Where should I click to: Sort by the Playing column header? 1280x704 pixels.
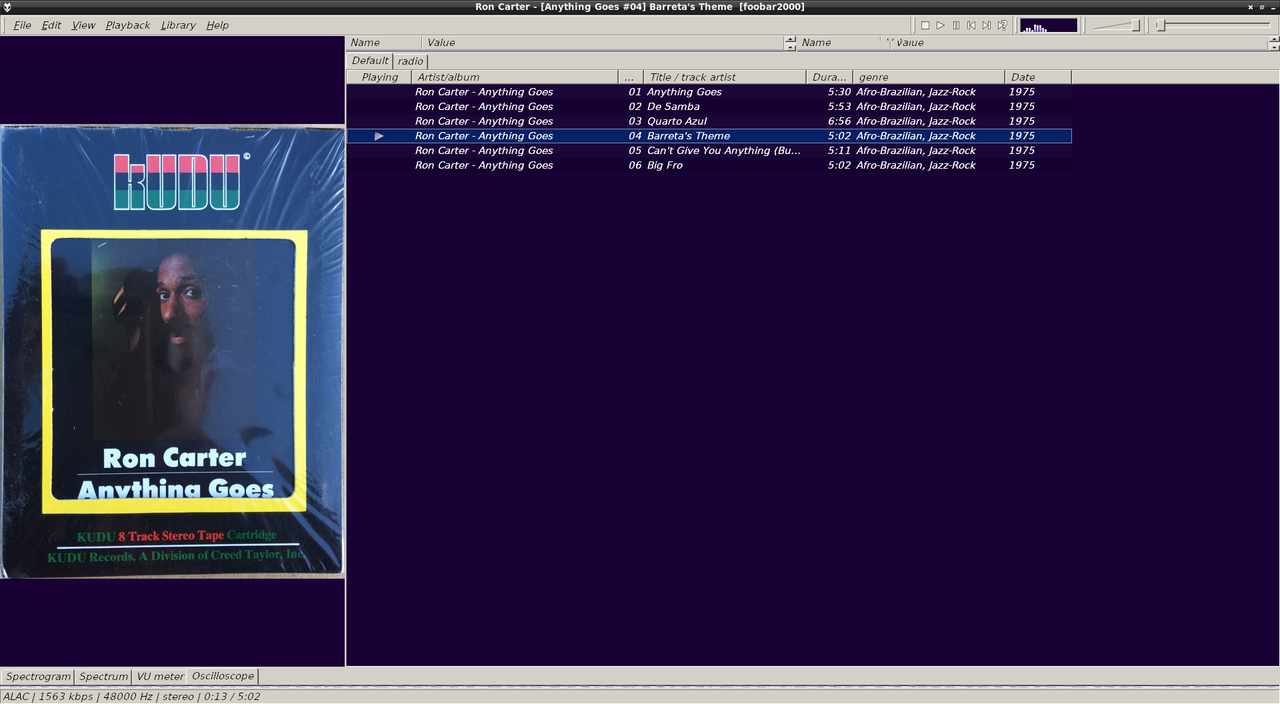(379, 77)
